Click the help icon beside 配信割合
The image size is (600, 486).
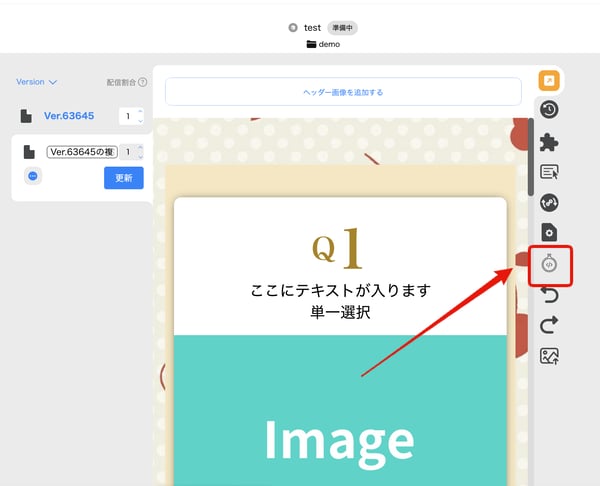143,82
